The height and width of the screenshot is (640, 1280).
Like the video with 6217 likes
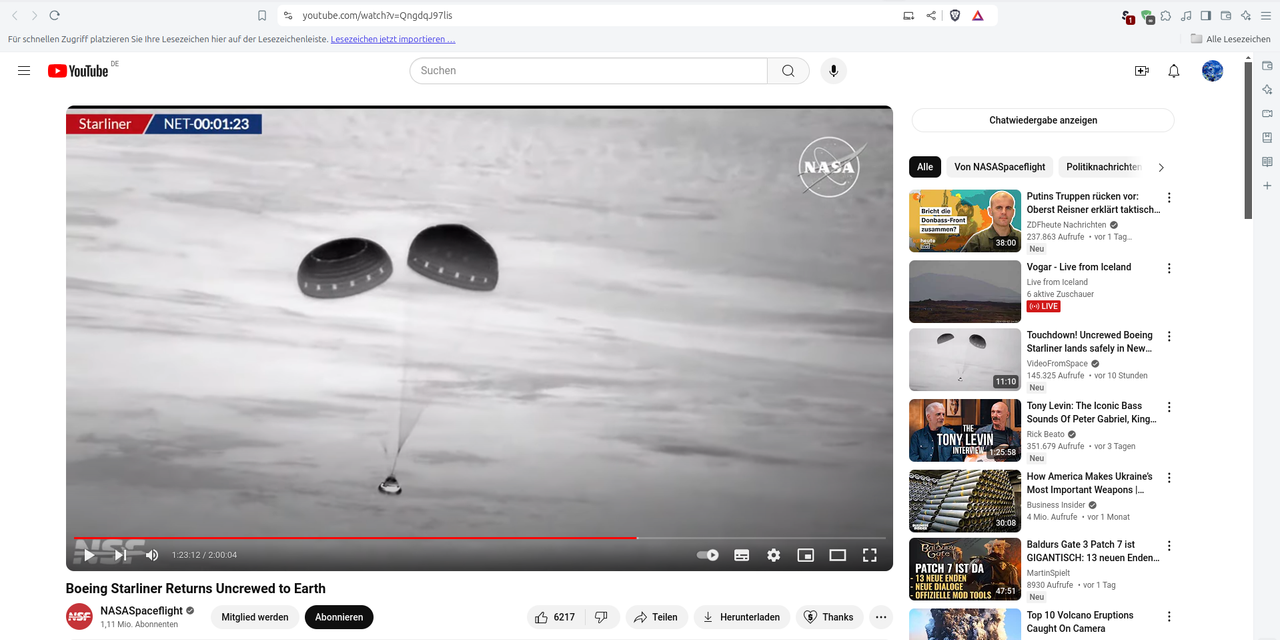[x=555, y=617]
